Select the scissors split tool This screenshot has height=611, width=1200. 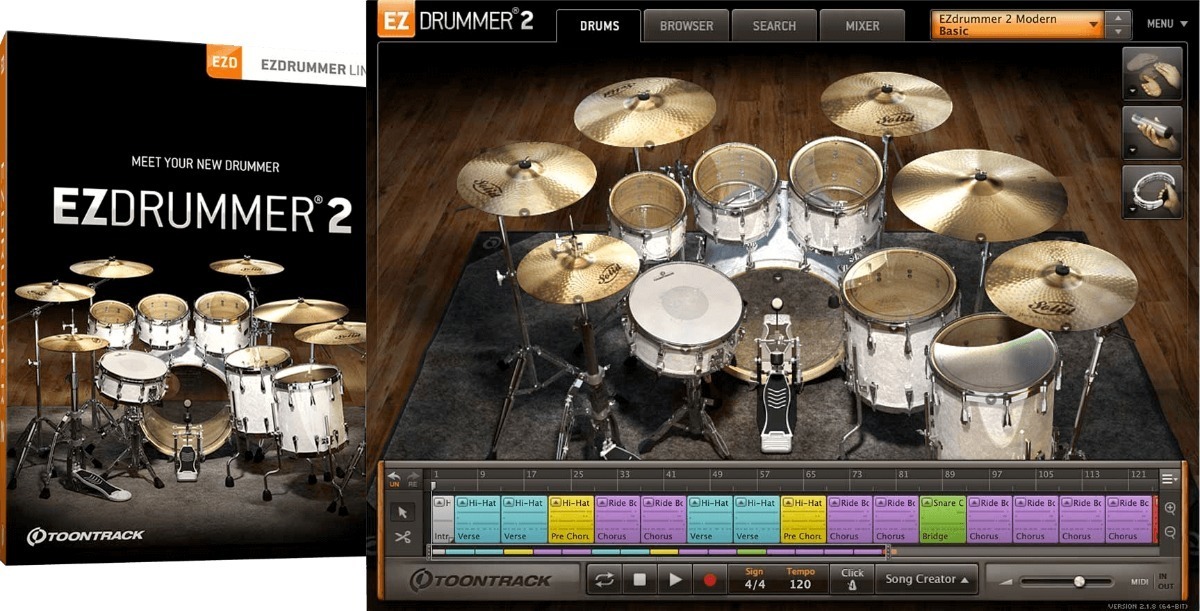(403, 538)
